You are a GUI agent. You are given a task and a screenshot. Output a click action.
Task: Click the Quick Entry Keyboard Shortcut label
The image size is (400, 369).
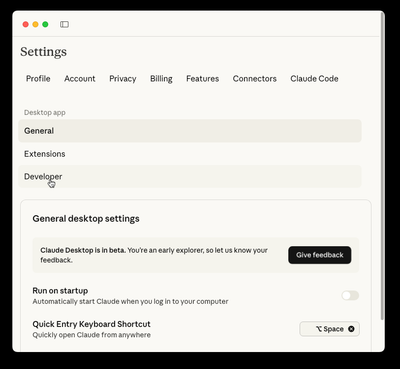[x=91, y=324]
